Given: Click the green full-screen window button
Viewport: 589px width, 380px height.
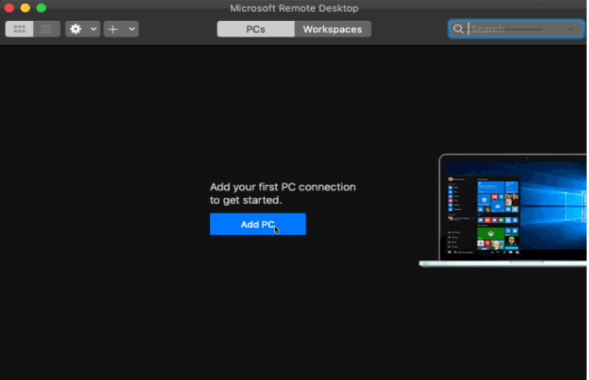Looking at the screenshot, I should pyautogui.click(x=41, y=8).
